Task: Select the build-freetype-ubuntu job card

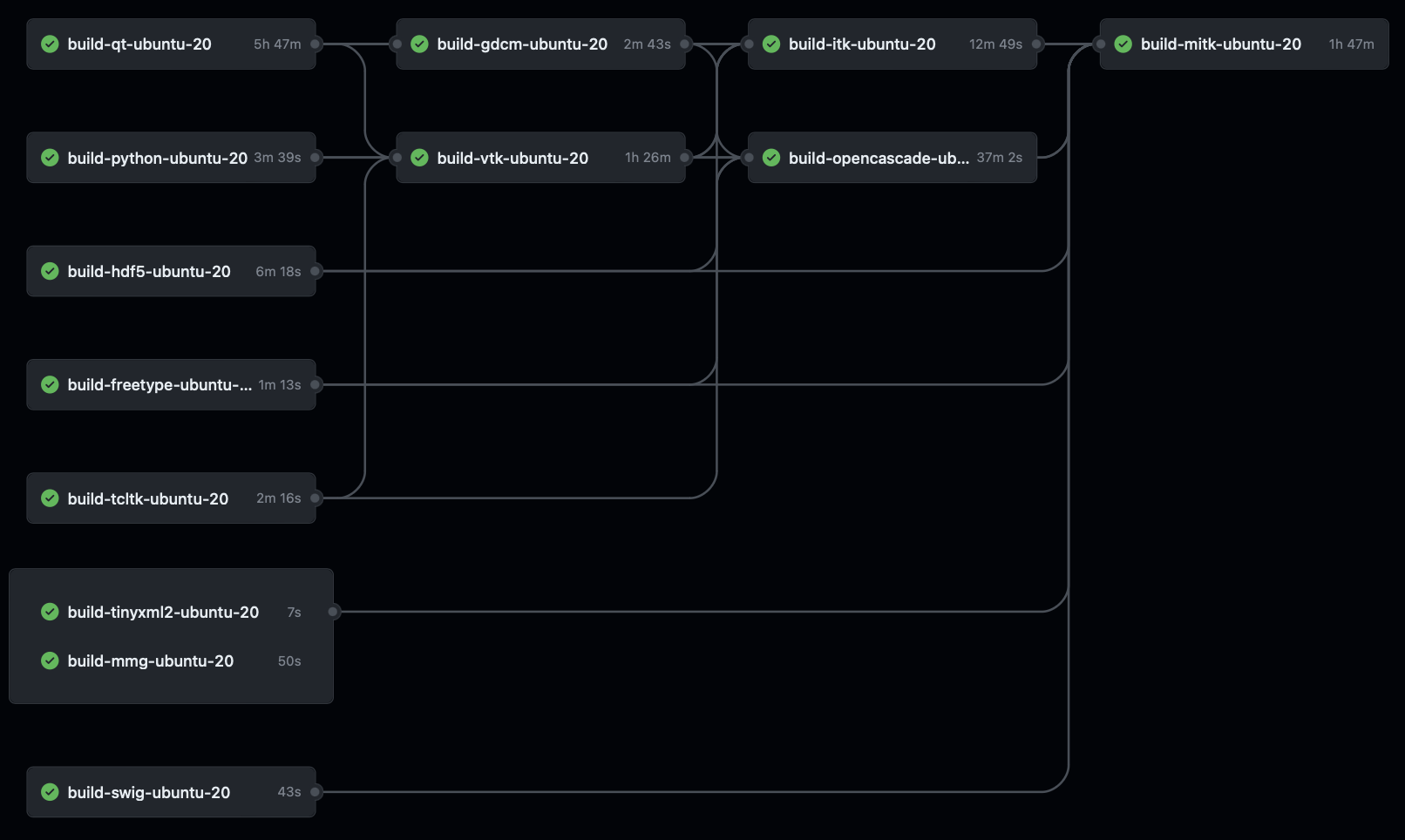Action: tap(160, 384)
